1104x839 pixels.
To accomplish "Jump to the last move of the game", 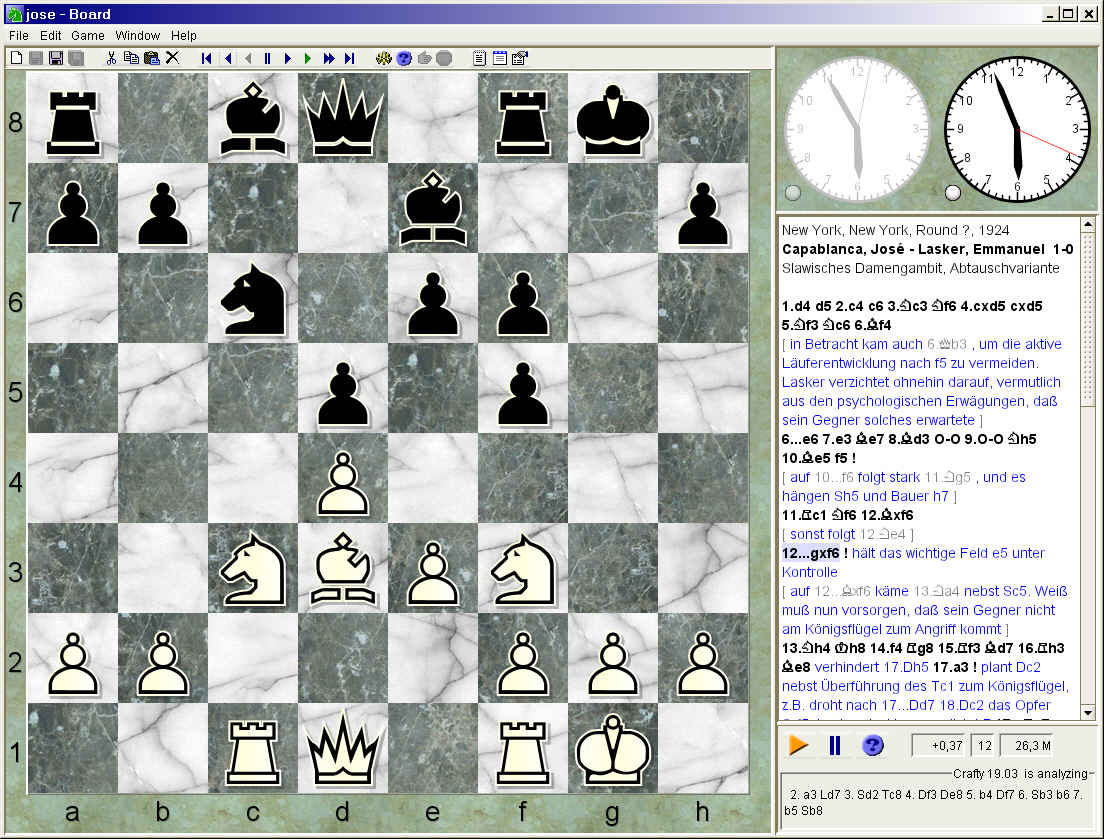I will 349,58.
